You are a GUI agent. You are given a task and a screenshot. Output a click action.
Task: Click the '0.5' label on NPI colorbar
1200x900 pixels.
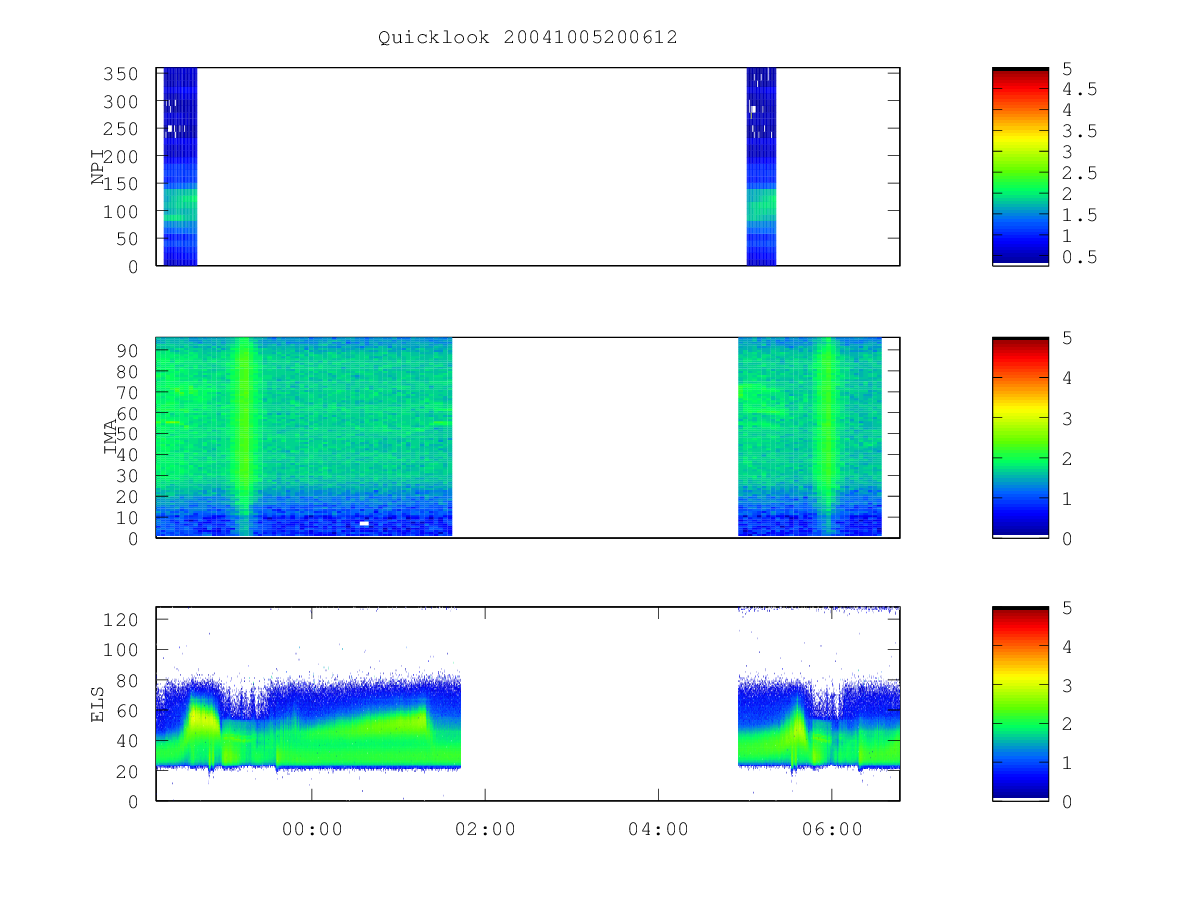coord(1079,257)
